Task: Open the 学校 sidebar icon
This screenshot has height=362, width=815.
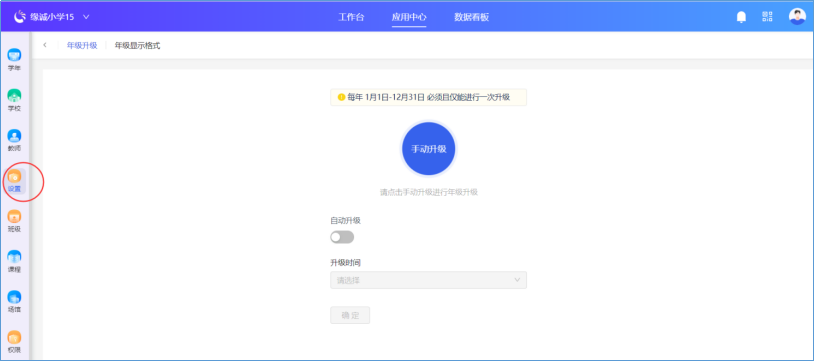Action: point(15,100)
